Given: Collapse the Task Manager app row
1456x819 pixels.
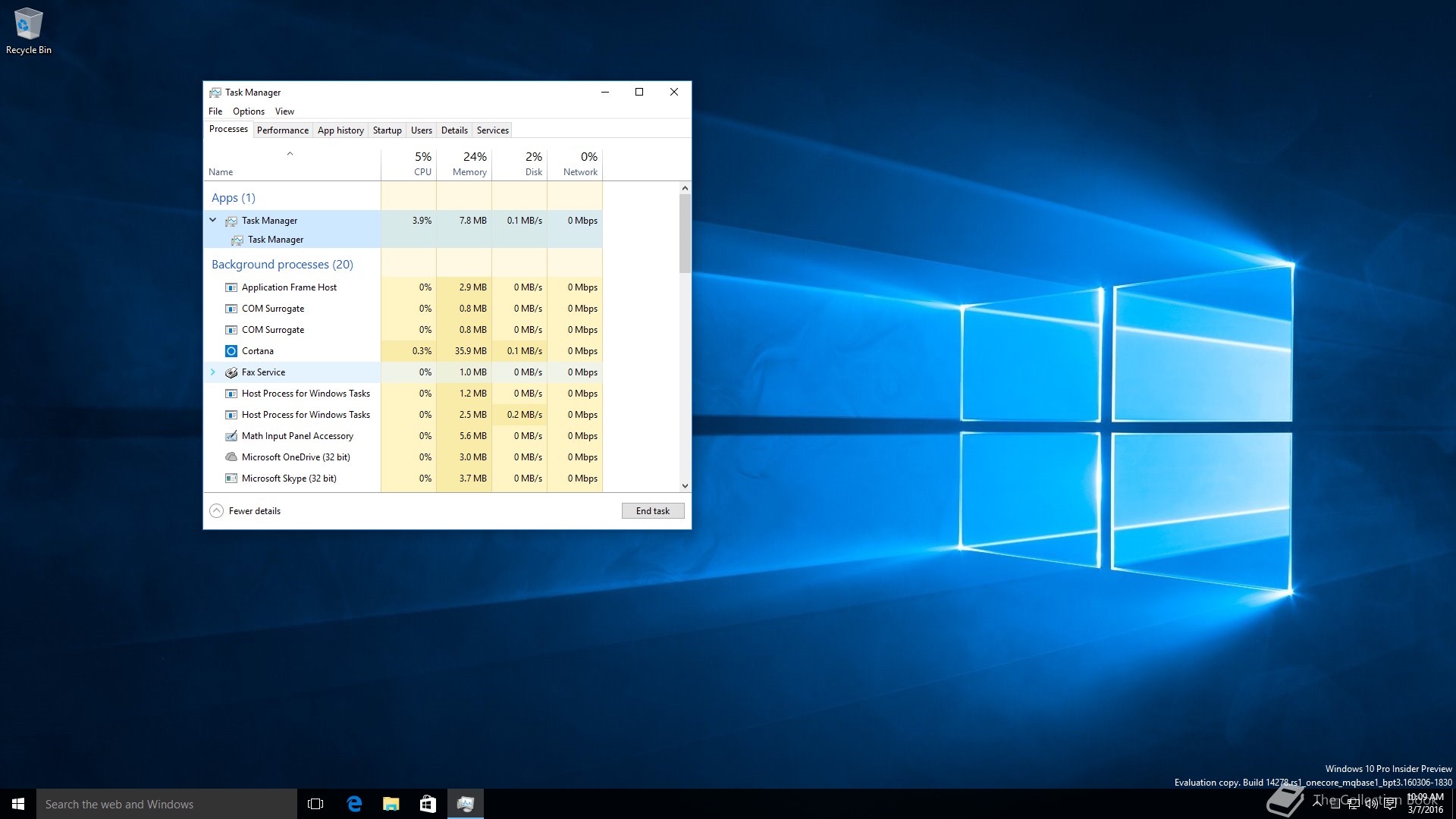Looking at the screenshot, I should point(213,220).
